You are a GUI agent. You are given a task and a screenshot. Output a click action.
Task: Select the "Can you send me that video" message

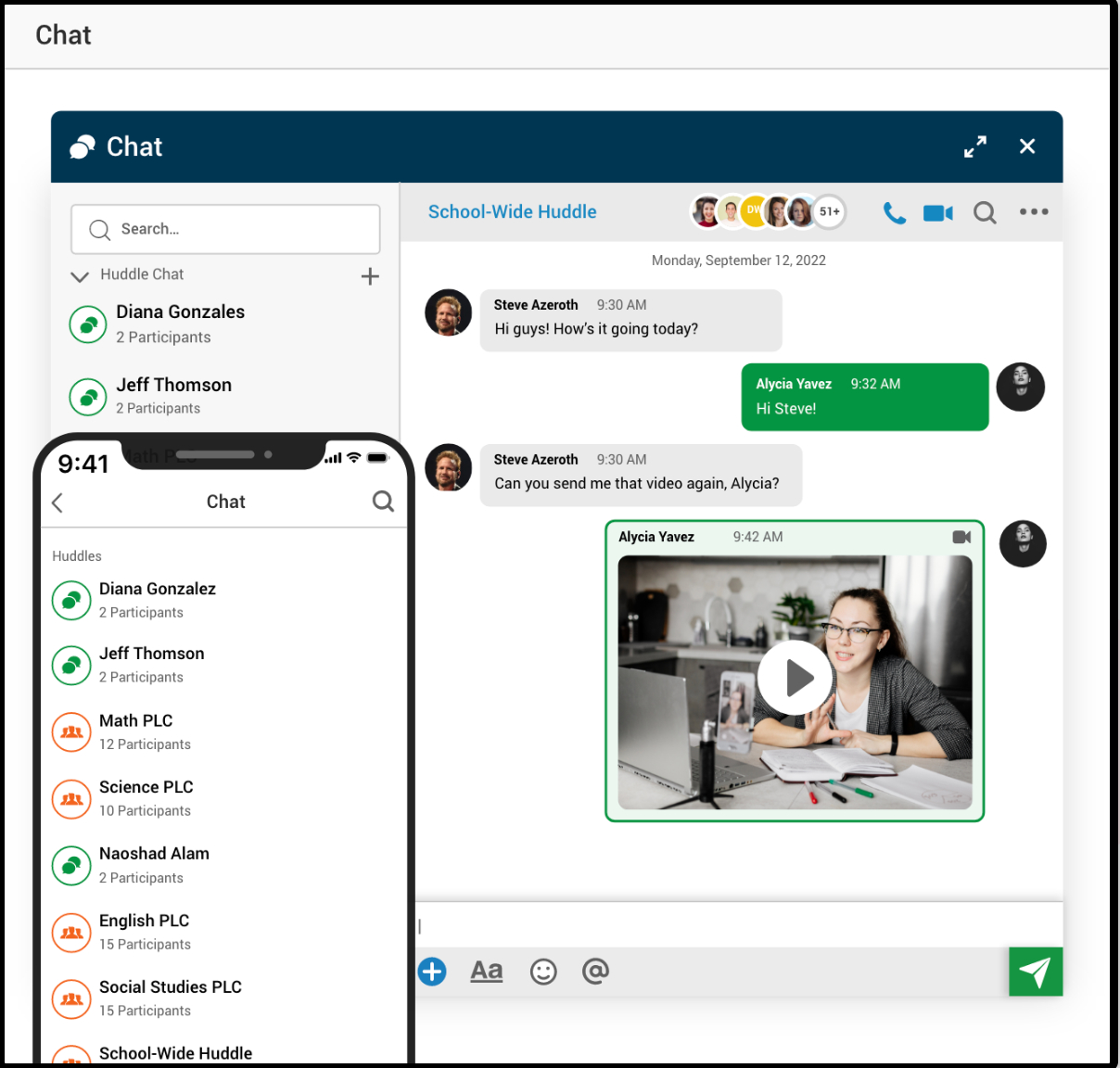click(x=641, y=475)
